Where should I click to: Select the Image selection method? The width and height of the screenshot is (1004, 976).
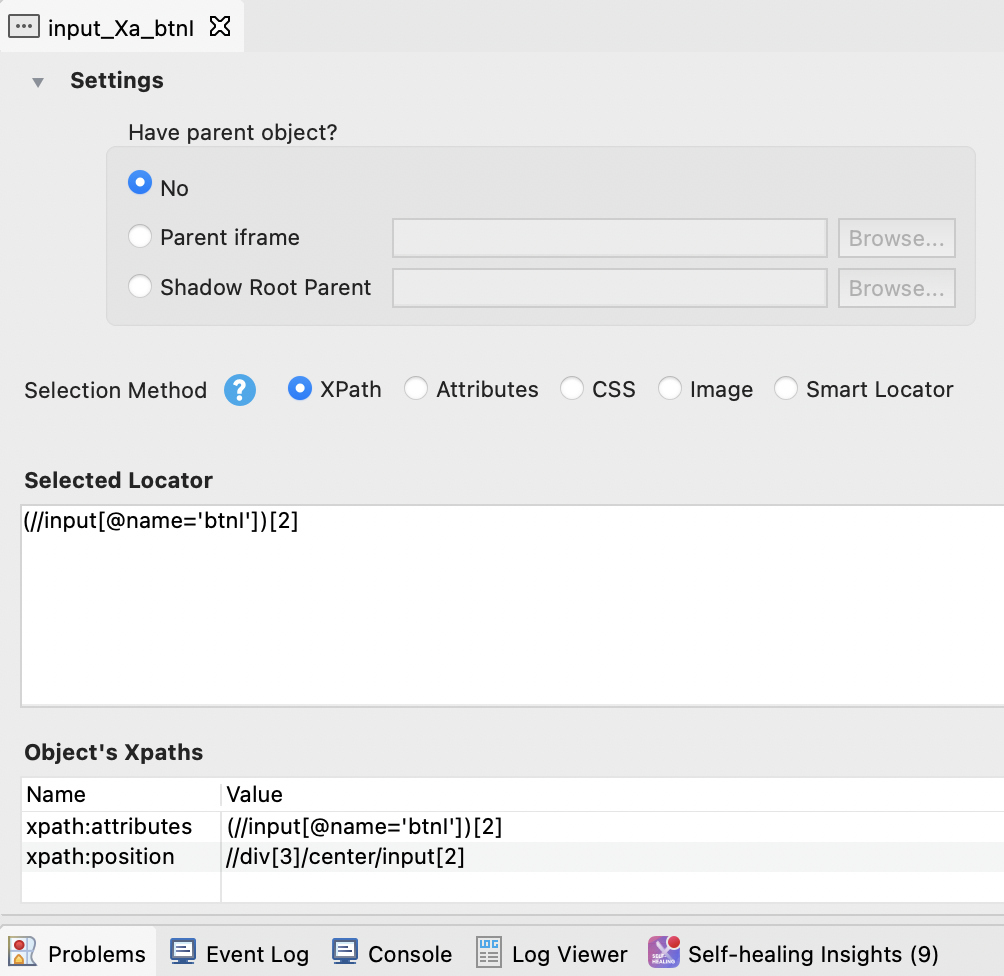[x=670, y=389]
